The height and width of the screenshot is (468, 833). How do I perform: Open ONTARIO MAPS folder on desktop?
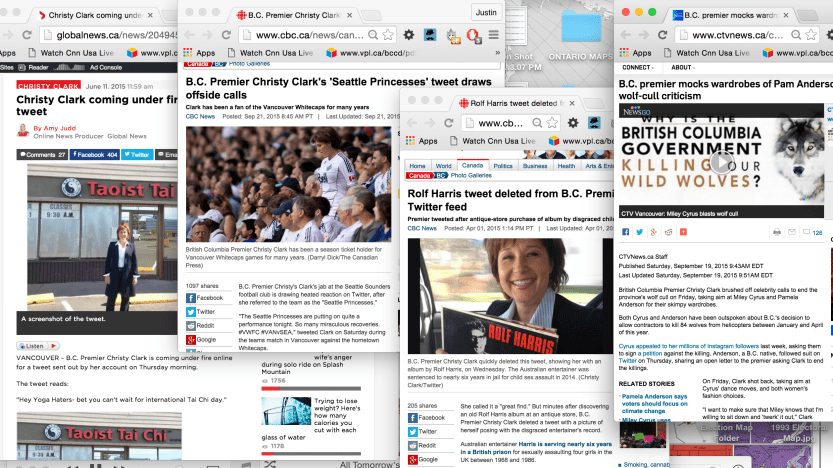coord(581,36)
